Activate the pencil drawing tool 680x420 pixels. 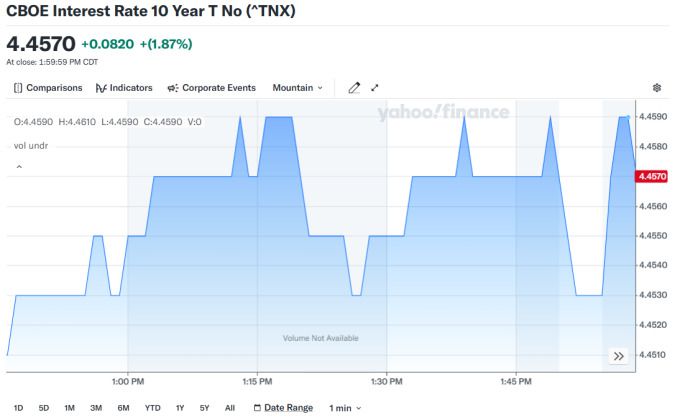[354, 88]
